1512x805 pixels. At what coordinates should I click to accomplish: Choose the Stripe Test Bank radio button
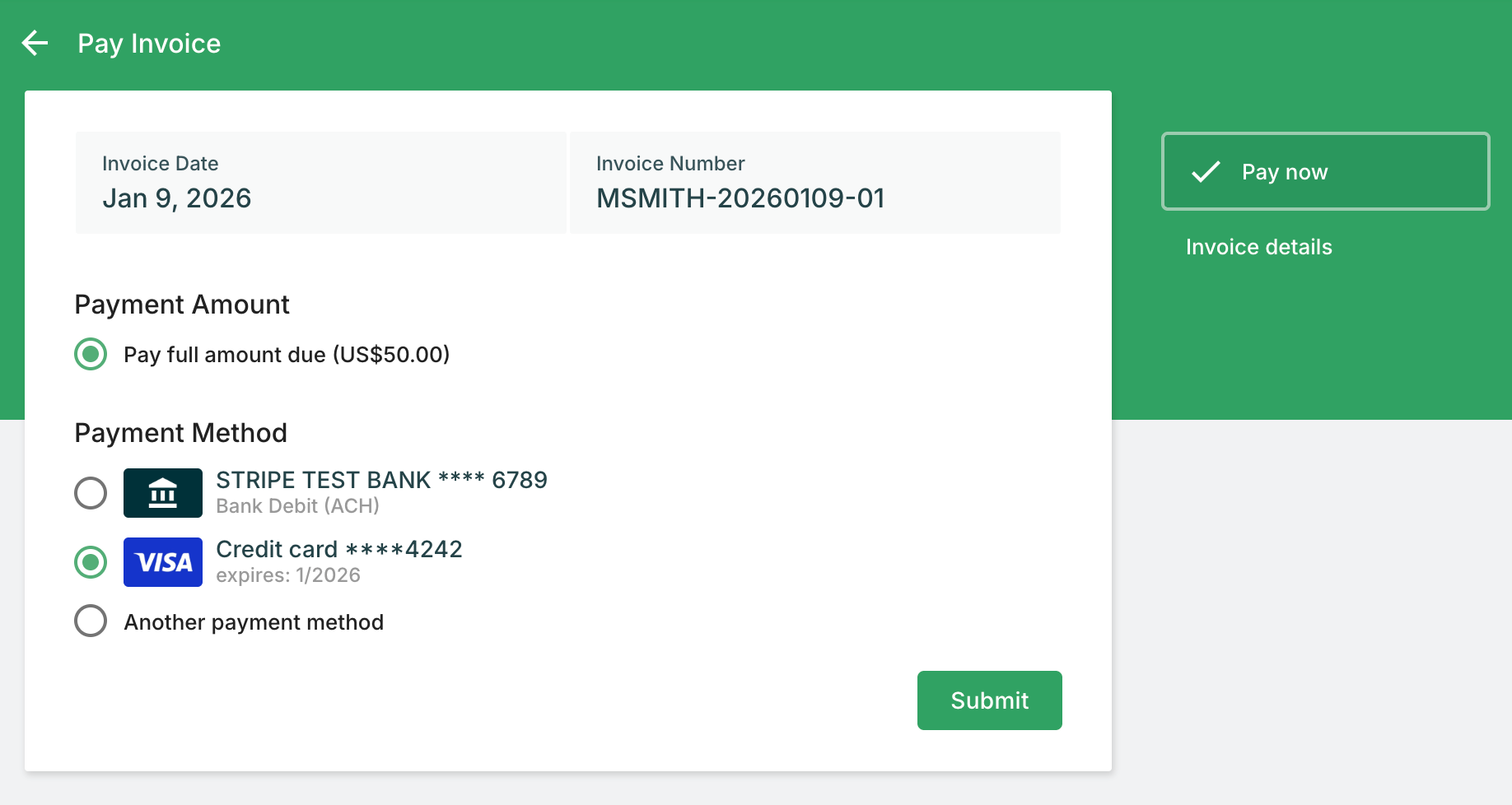point(91,493)
